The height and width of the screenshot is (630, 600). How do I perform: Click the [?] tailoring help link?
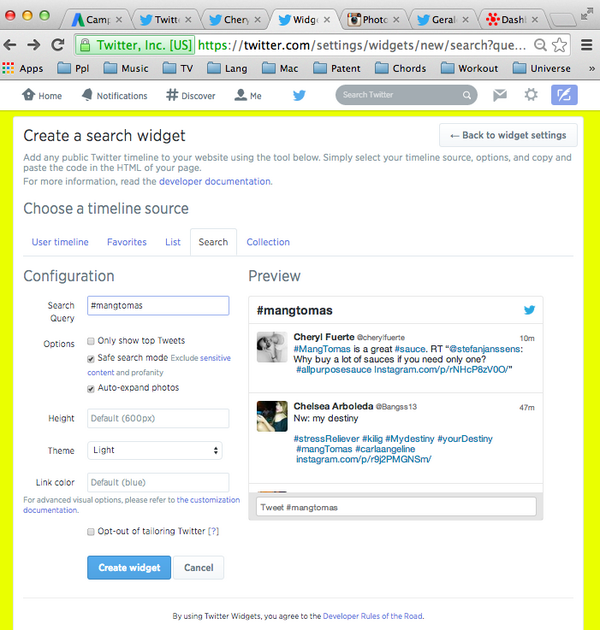point(213,531)
